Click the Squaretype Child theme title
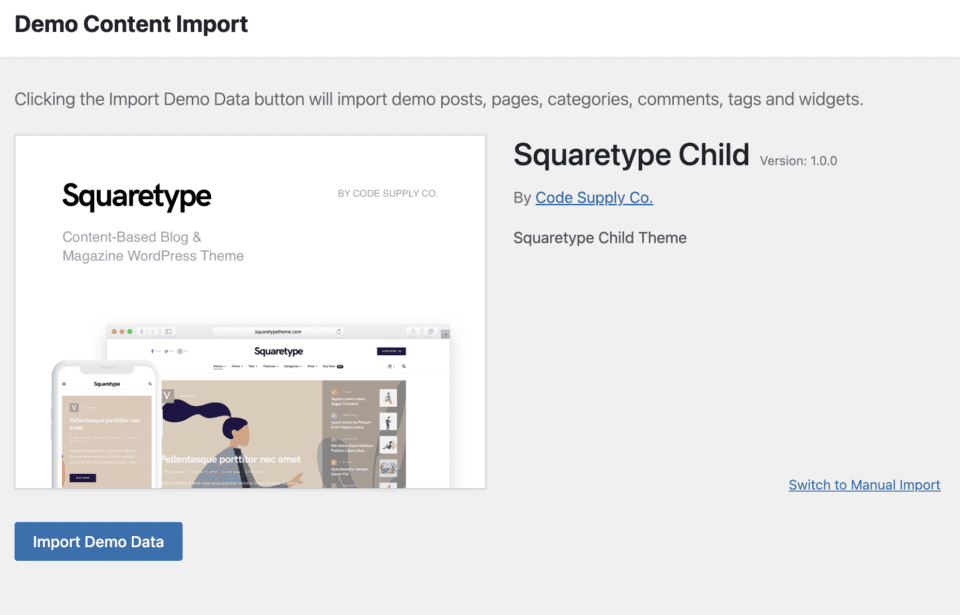This screenshot has height=615, width=960. (631, 155)
